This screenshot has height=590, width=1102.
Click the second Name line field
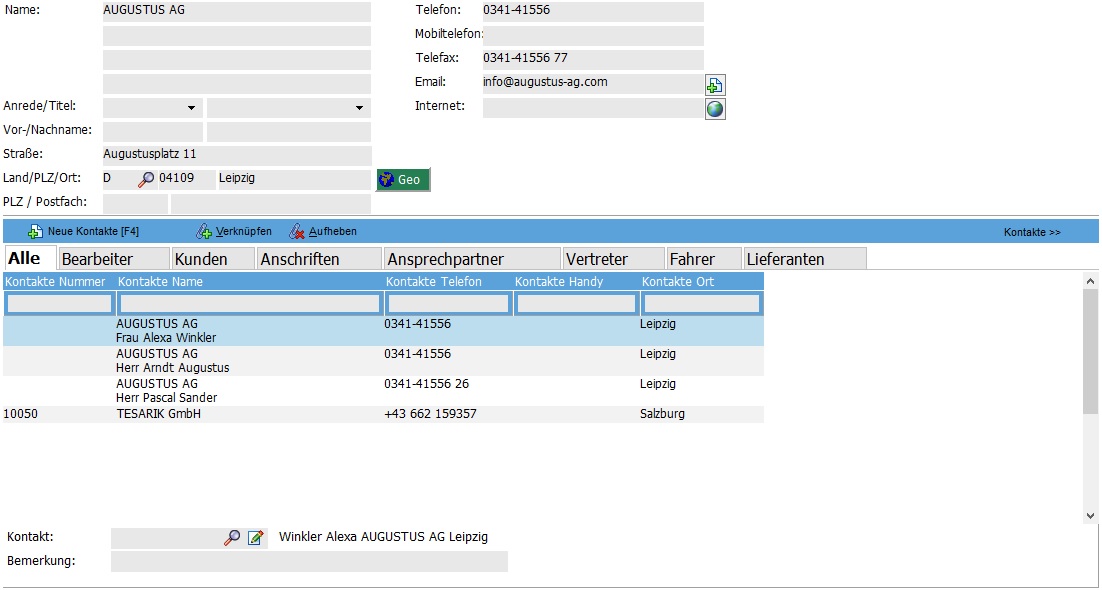click(237, 36)
